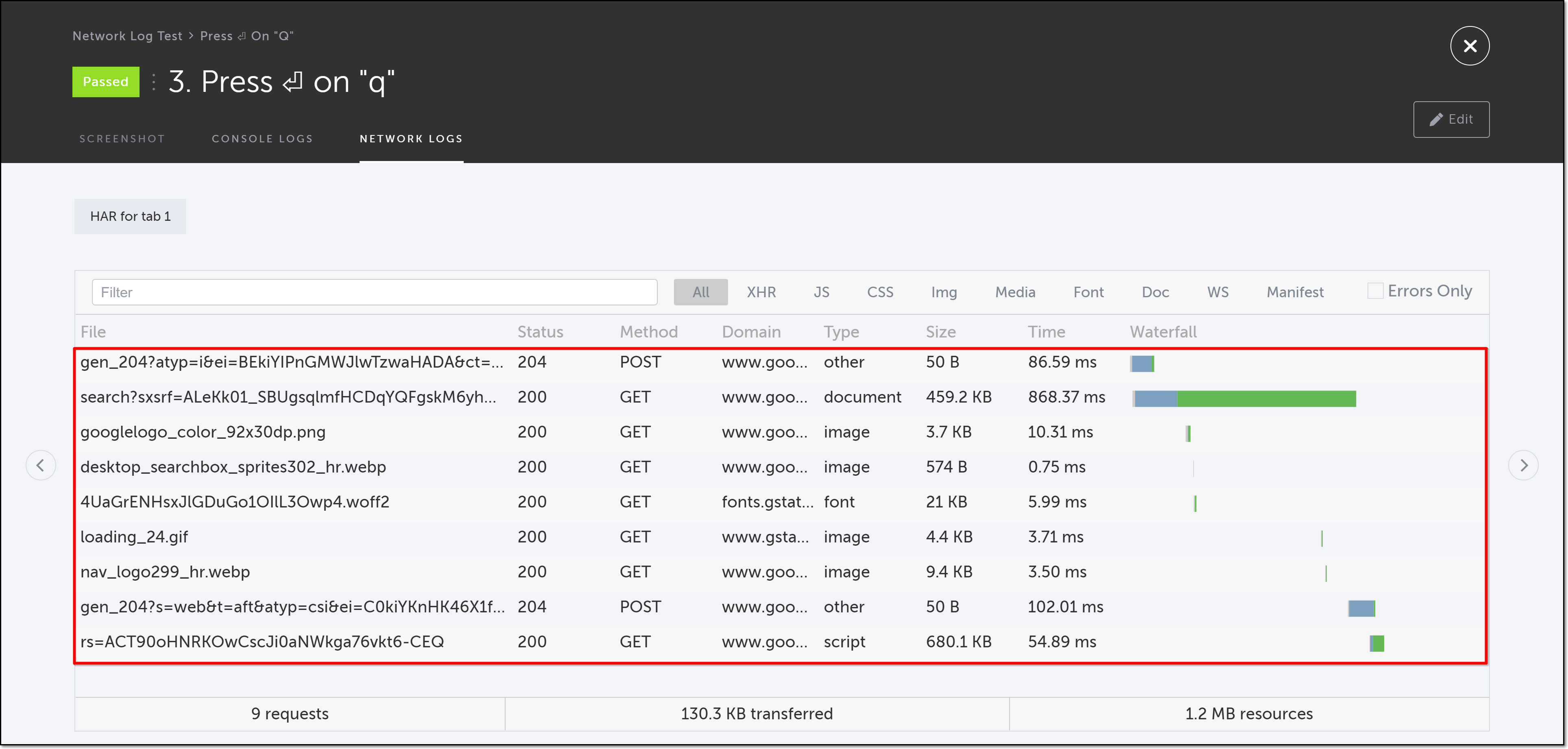The image size is (1568, 749).
Task: Close the step detail view with the X
Action: (1470, 45)
